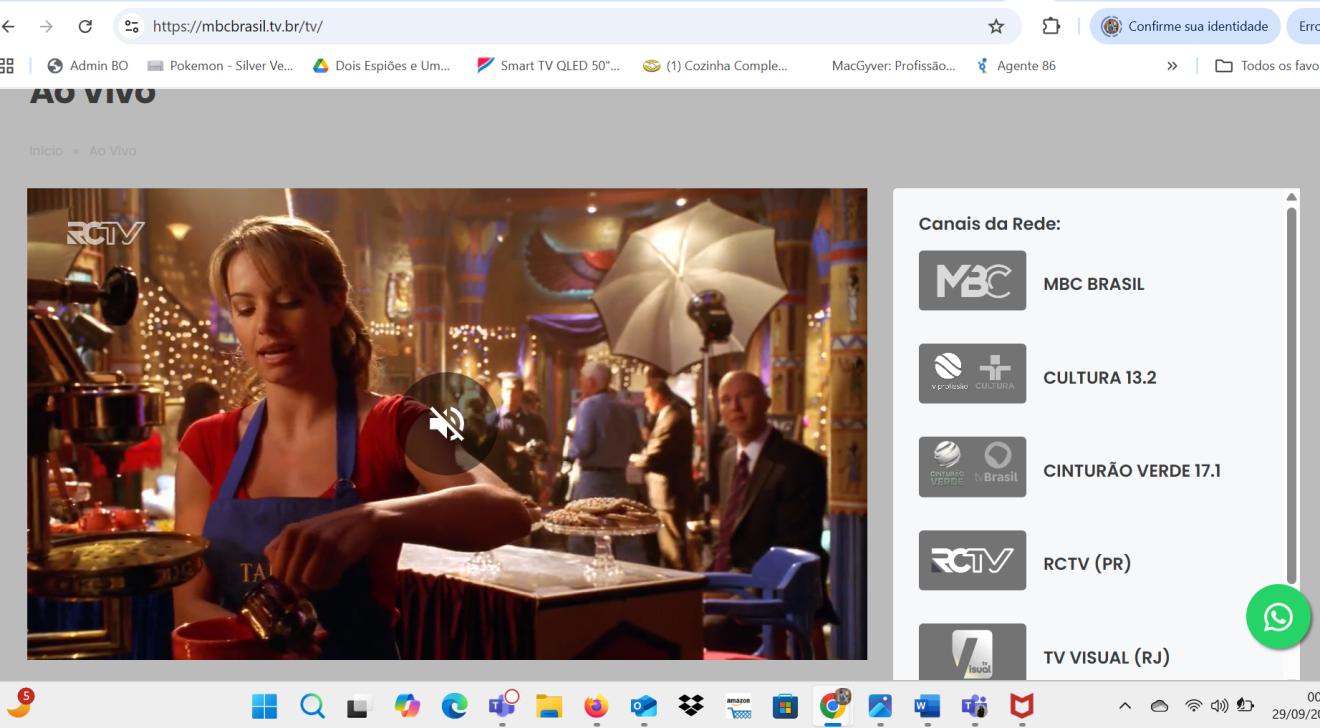This screenshot has height=728, width=1320.
Task: Open the TV Visual channel logo
Action: tap(972, 652)
